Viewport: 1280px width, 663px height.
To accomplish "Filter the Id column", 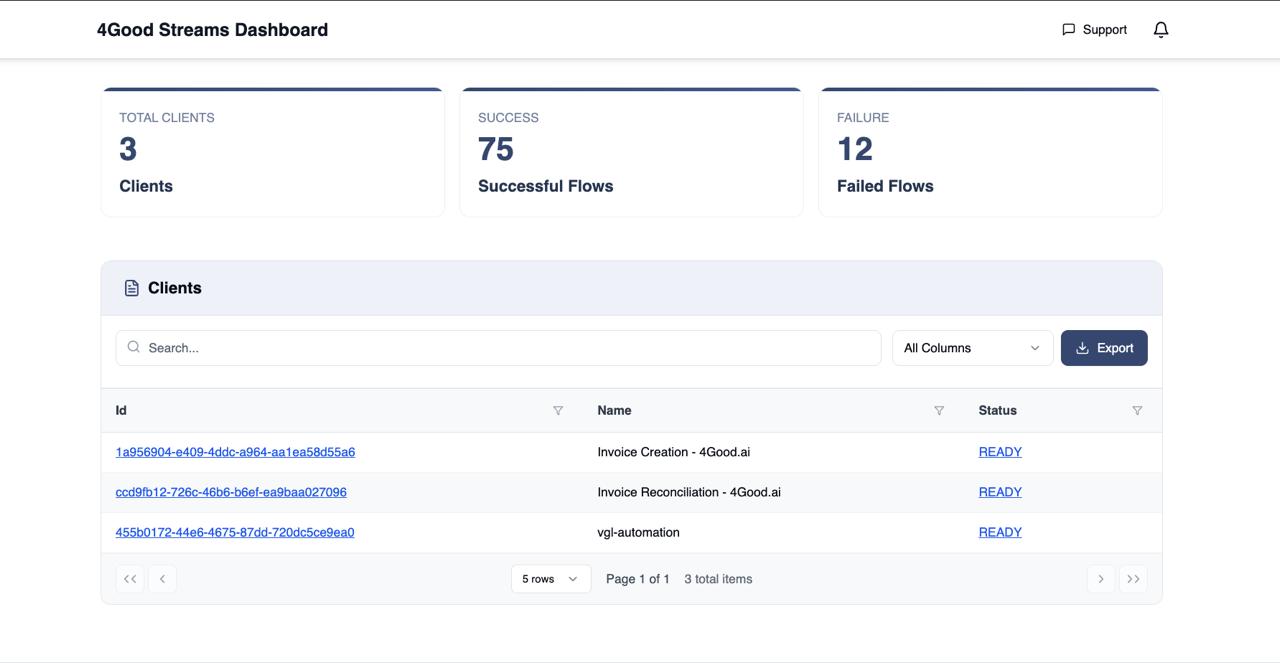I will 558,411.
